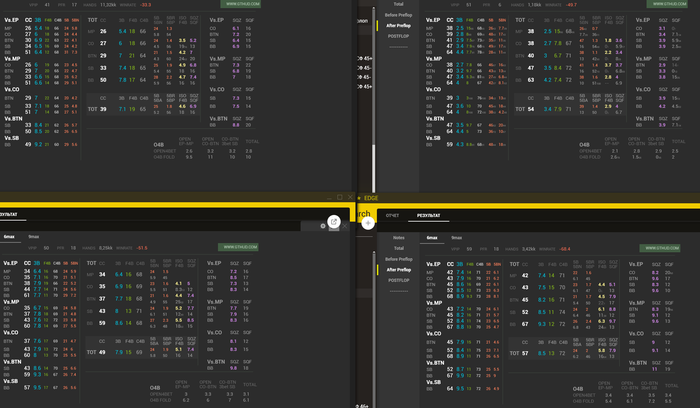Click WWW.GTHUD.COM link in the bottom-right window

point(660,248)
